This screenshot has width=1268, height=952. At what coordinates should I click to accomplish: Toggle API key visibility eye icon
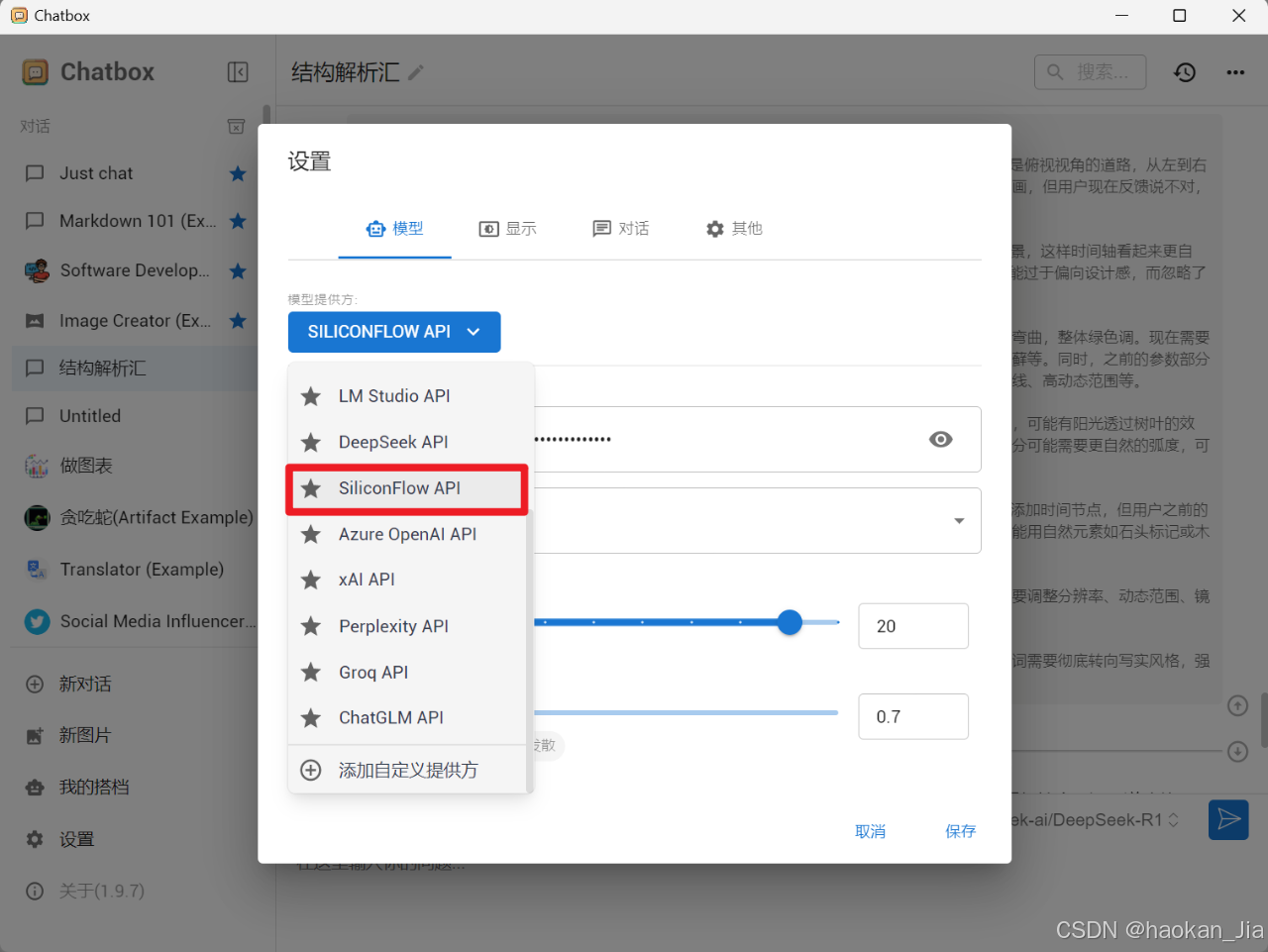(x=941, y=439)
